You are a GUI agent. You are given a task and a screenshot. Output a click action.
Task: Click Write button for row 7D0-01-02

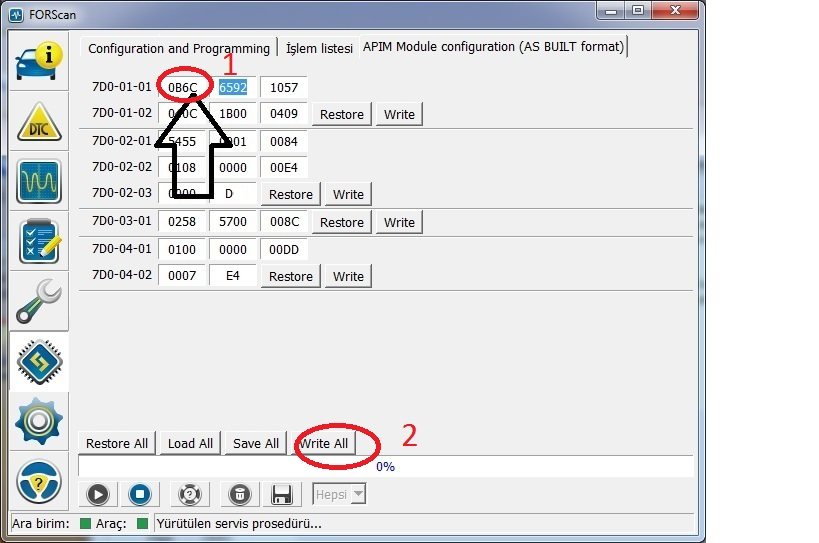tap(399, 114)
